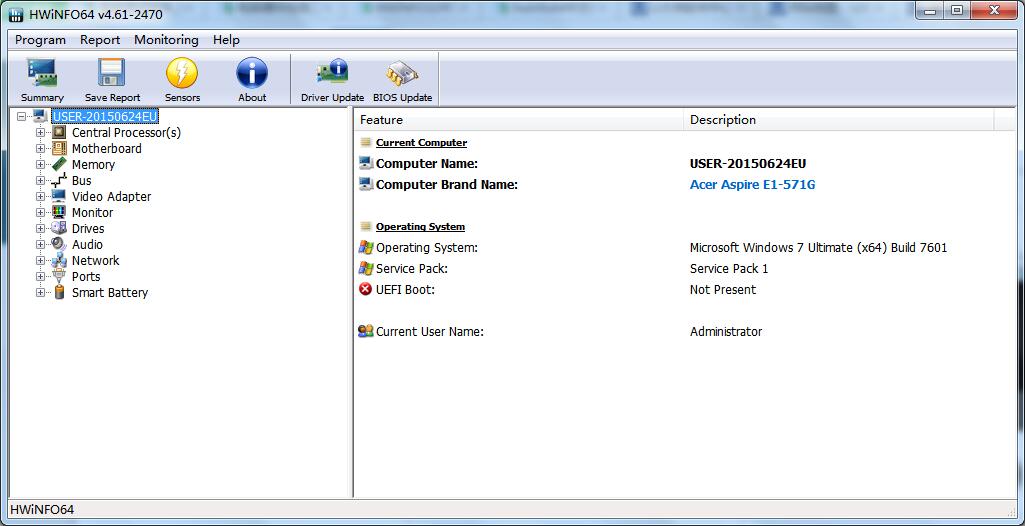Screen dimensions: 1025x526
Task: Click the 'Not Present' UEFI value
Action: 722,289
